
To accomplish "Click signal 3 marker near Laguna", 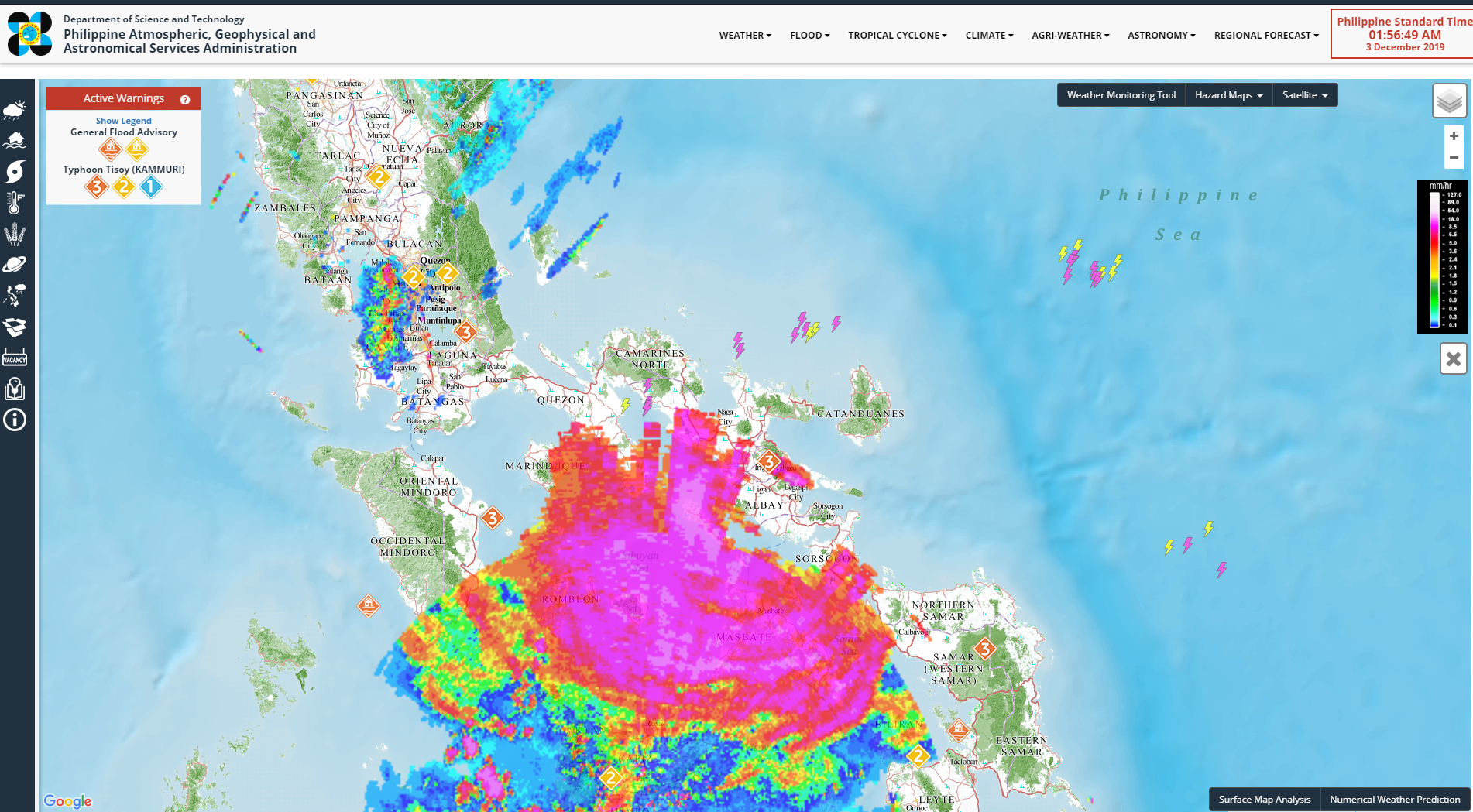I will click(x=466, y=332).
